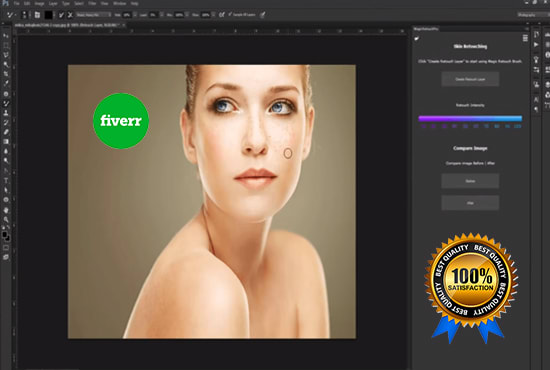This screenshot has height=370, width=550.
Task: Open the Filter menu
Action: pyautogui.click(x=92, y=4)
